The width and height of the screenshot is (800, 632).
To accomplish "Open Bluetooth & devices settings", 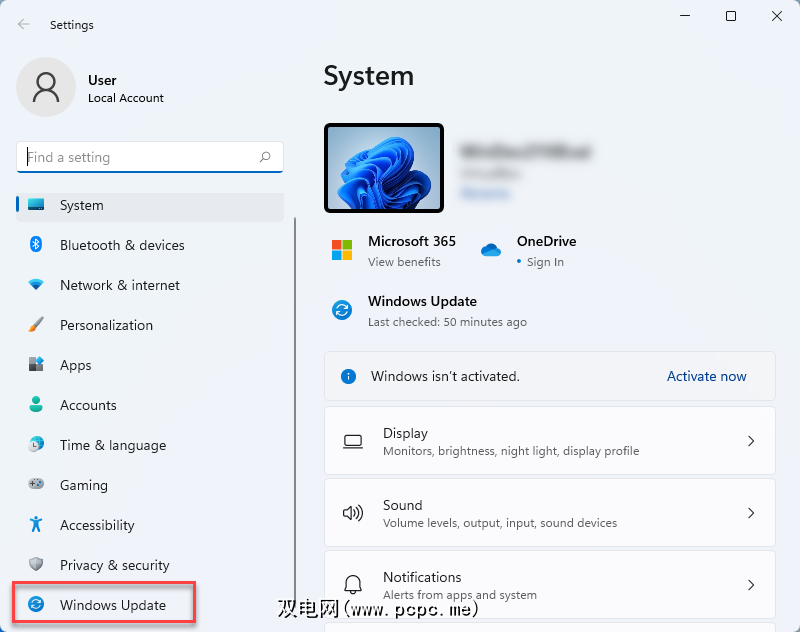I will (x=150, y=245).
